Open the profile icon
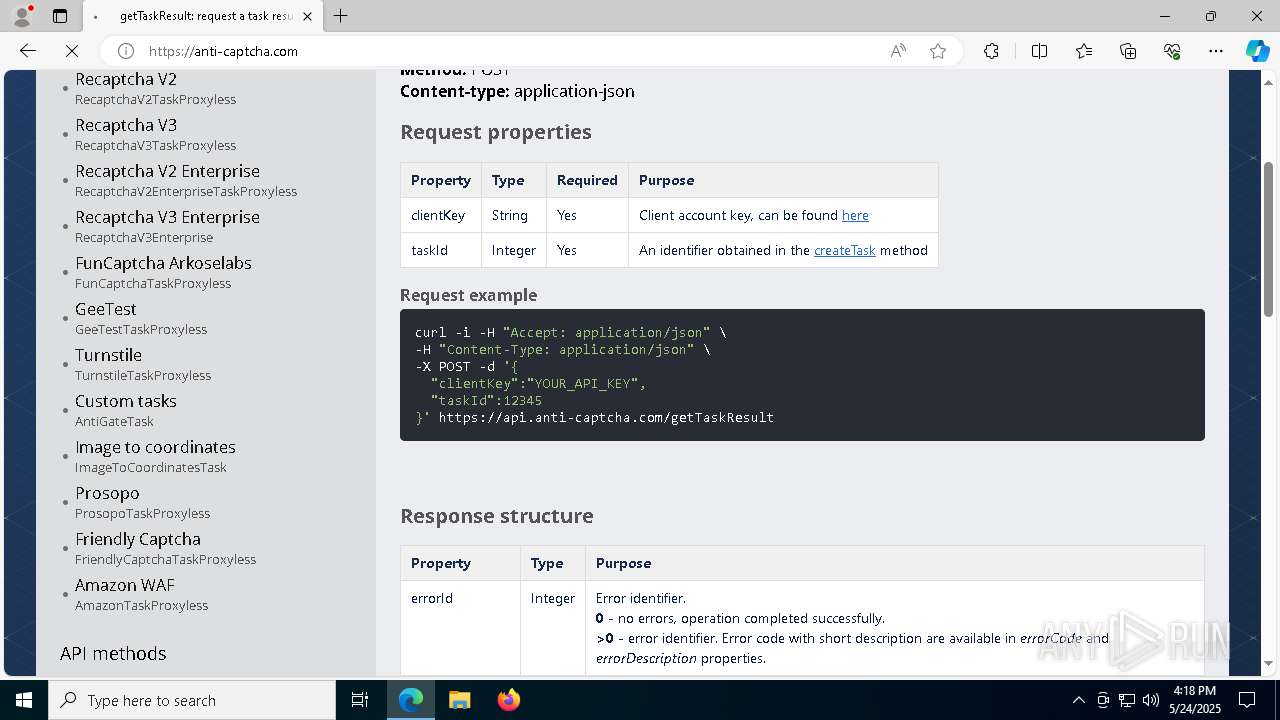Image resolution: width=1280 pixels, height=720 pixels. [x=22, y=16]
